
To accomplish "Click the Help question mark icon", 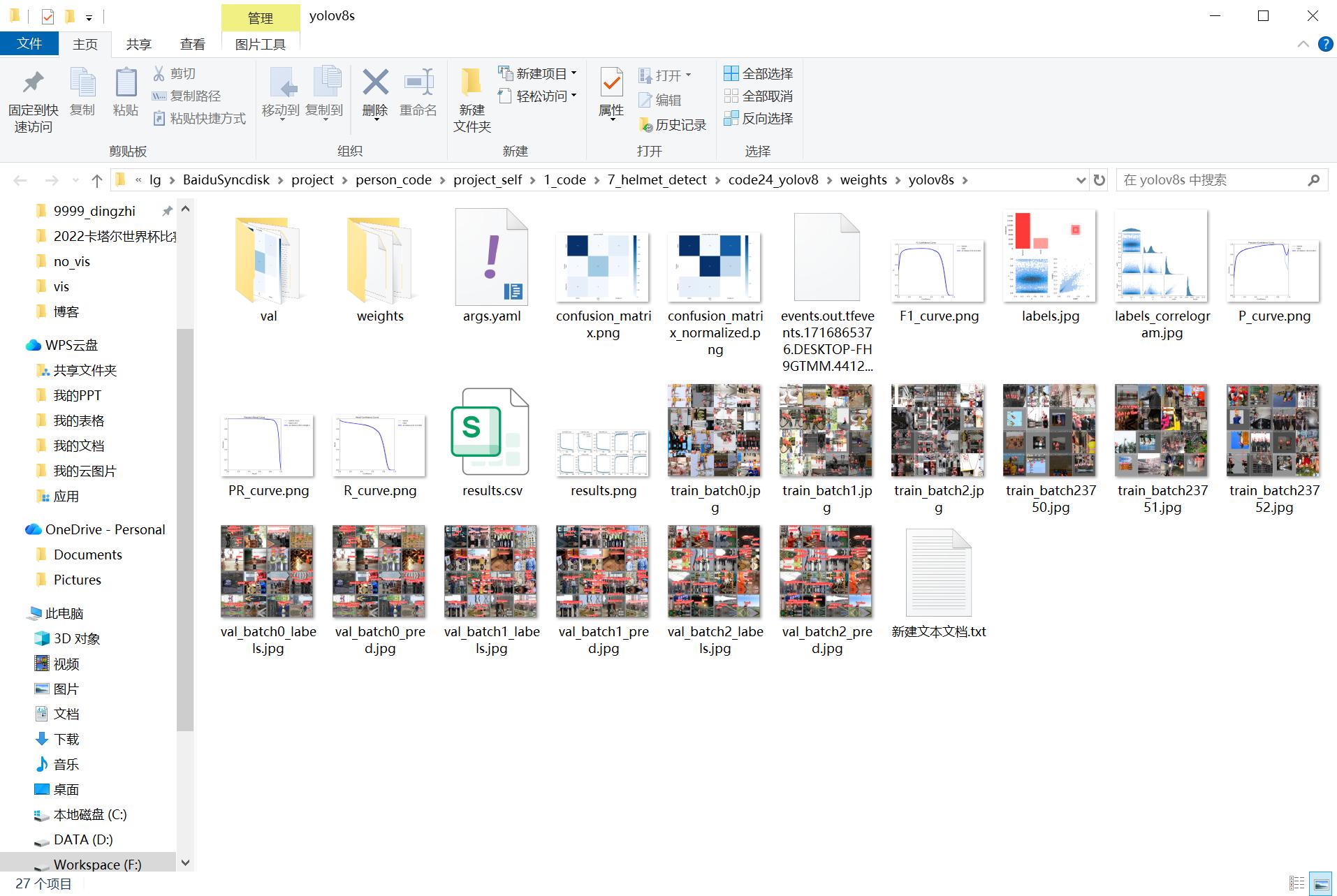I will [1325, 44].
